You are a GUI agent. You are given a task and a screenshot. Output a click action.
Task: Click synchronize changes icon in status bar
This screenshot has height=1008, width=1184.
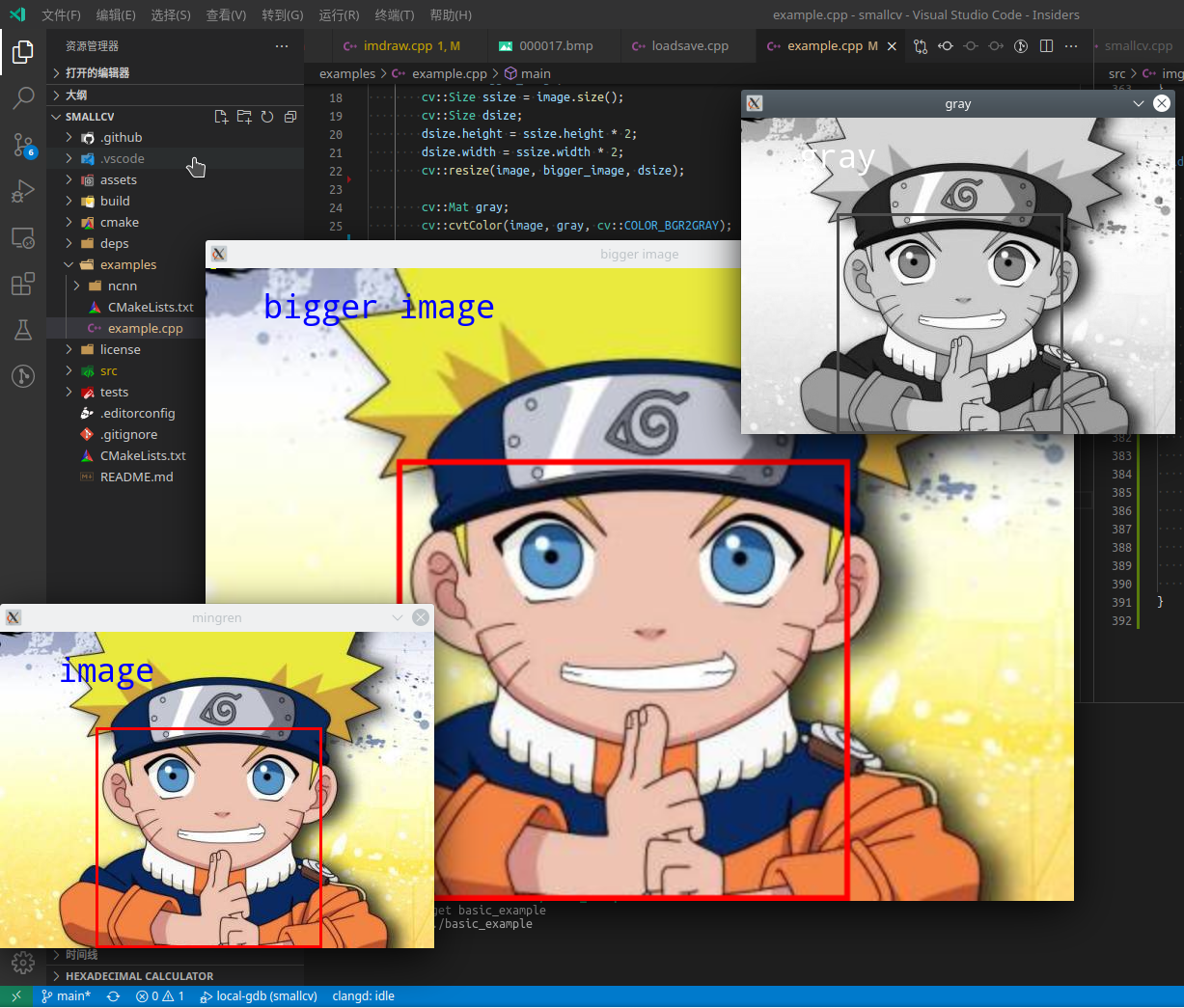[113, 996]
